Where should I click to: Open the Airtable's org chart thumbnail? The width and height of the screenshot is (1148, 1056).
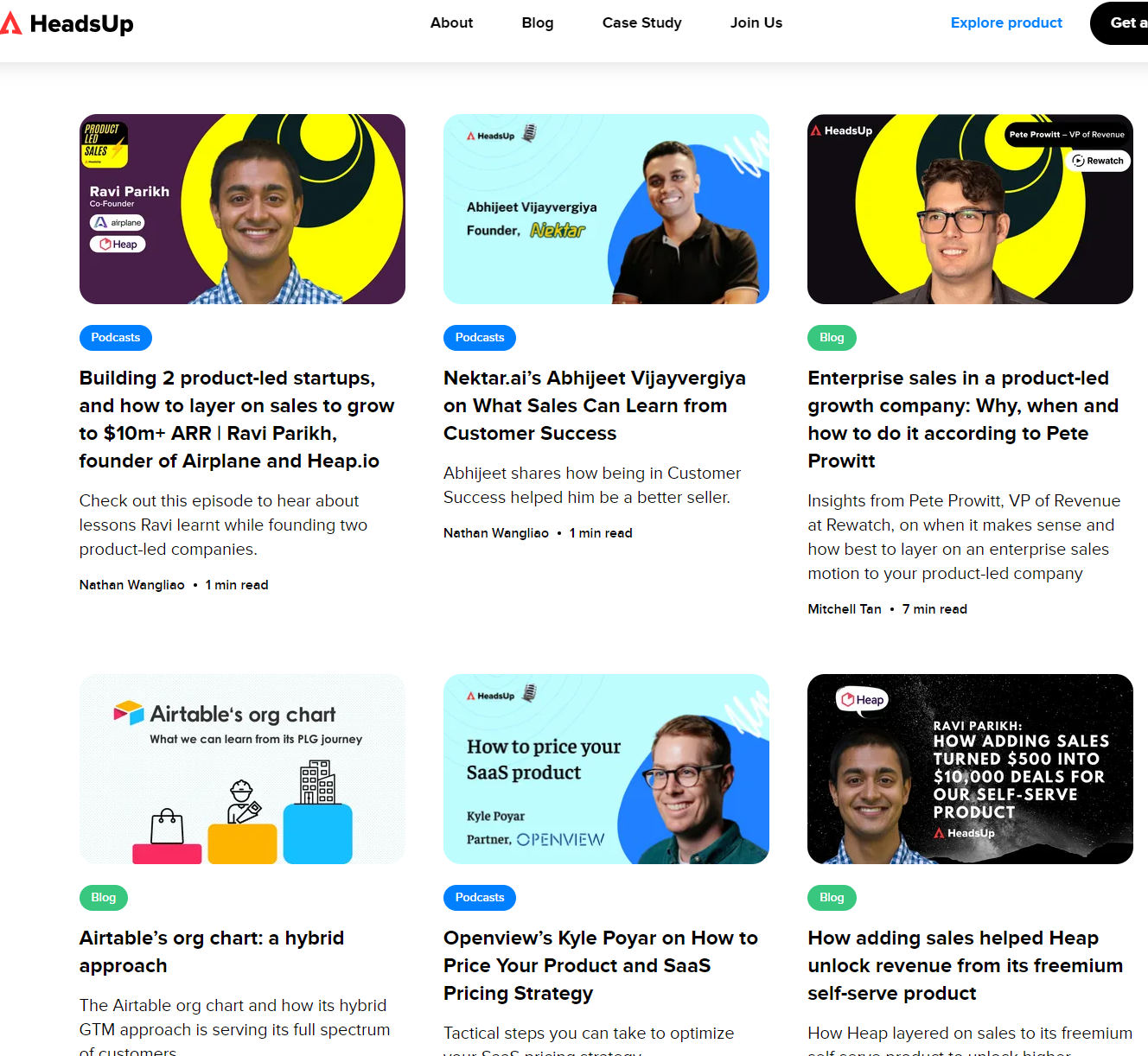(x=242, y=769)
